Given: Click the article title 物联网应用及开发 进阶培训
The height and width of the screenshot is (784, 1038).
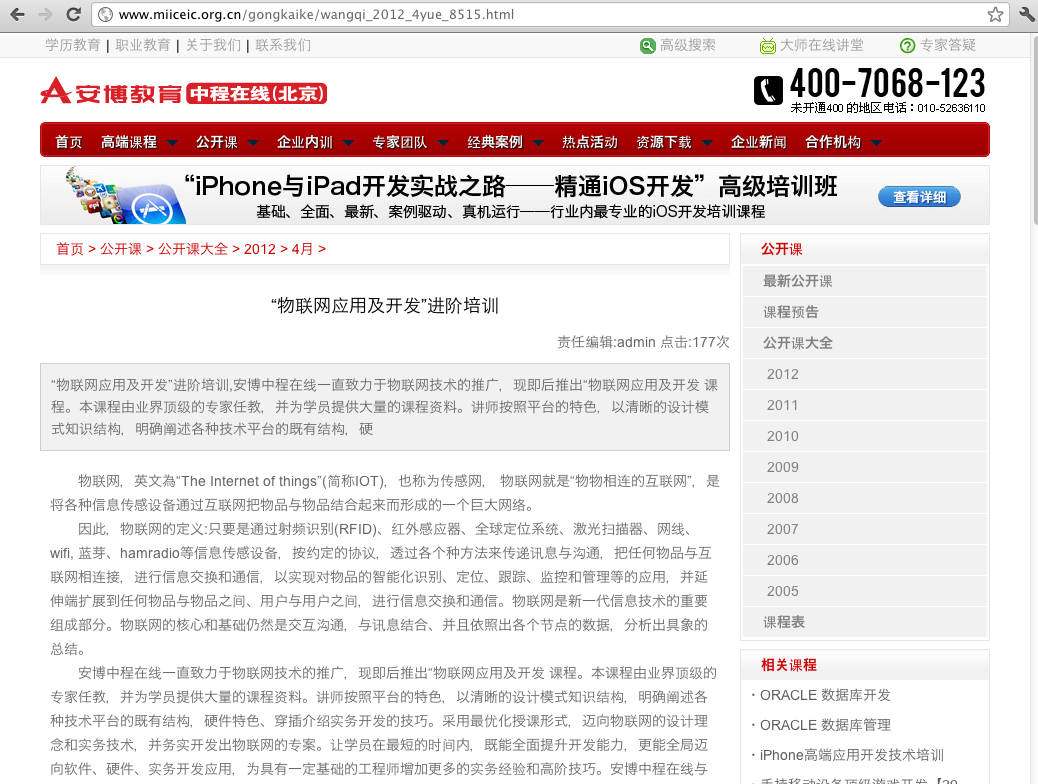Looking at the screenshot, I should (385, 305).
